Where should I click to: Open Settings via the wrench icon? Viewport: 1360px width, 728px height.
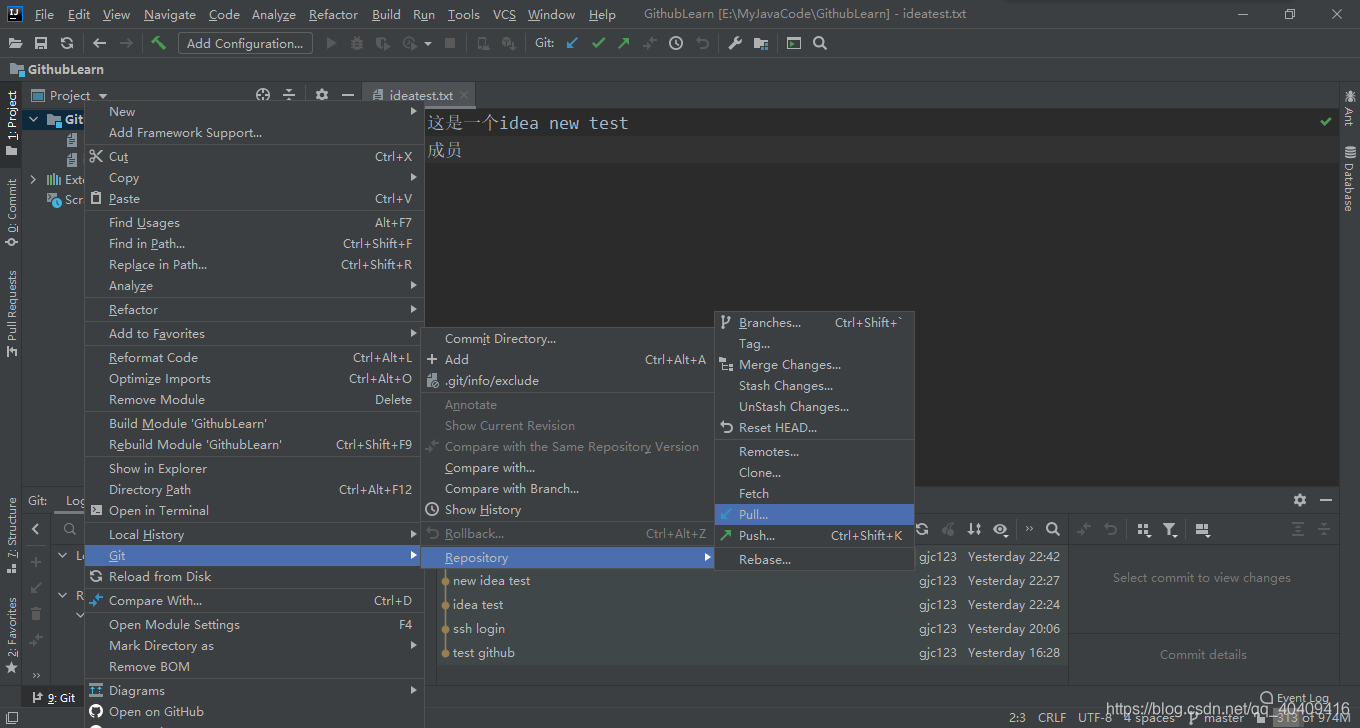pos(735,43)
